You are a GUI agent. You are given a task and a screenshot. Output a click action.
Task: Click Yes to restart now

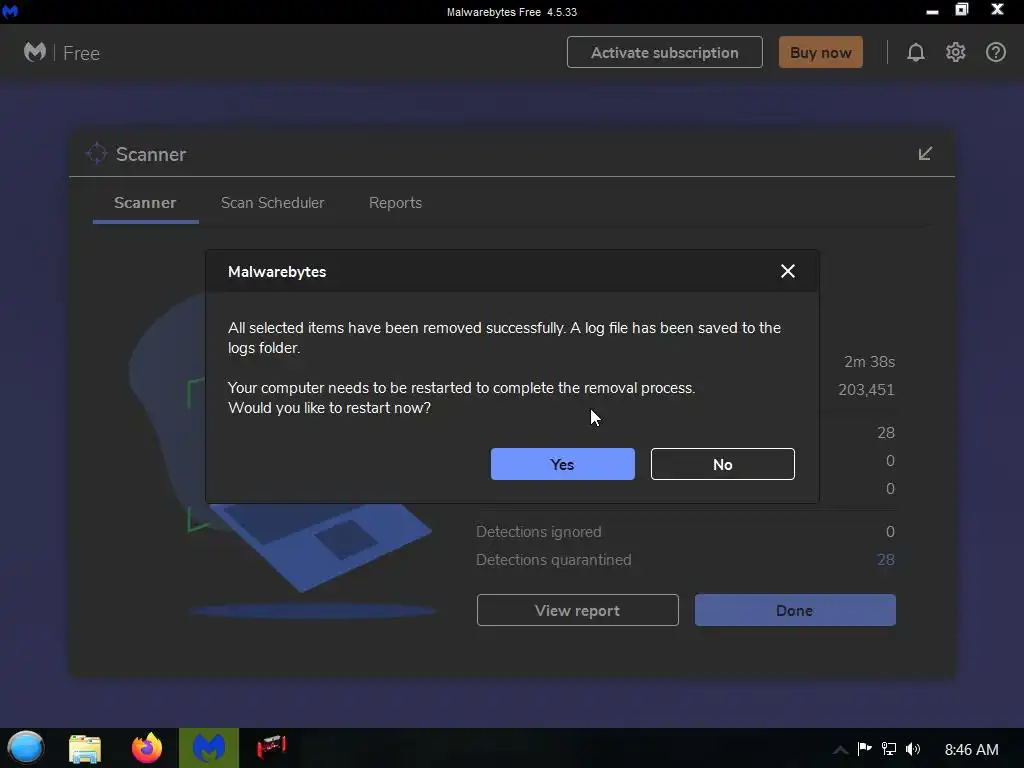pos(562,464)
